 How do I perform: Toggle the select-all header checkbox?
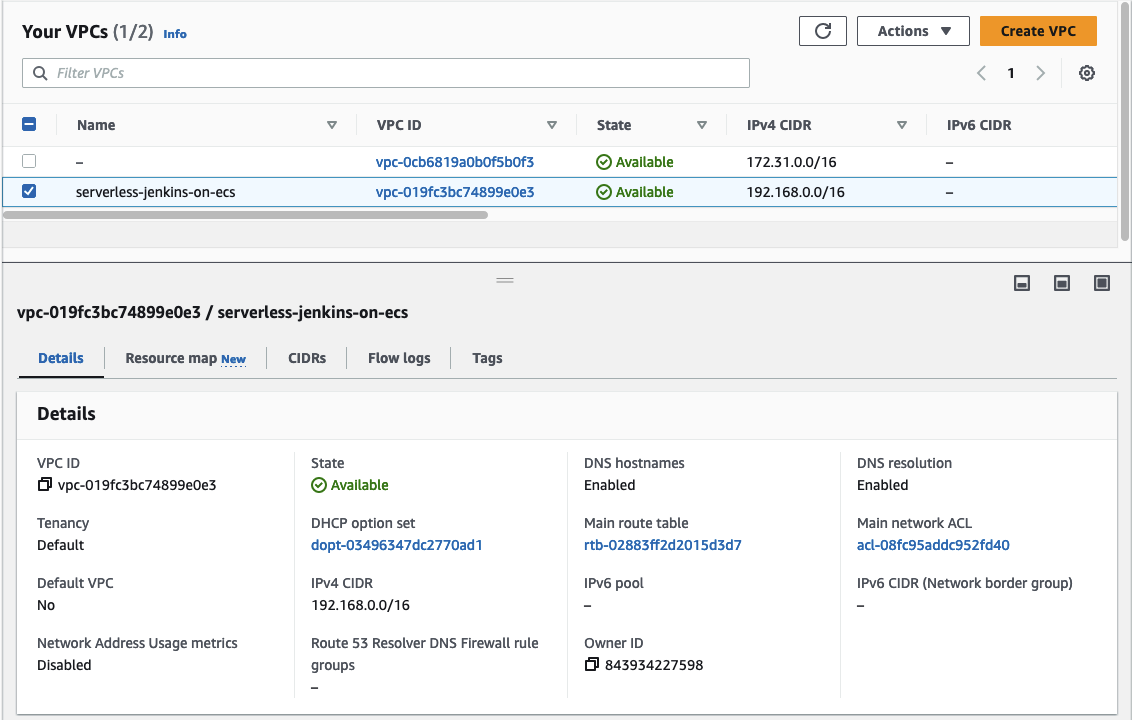point(29,125)
